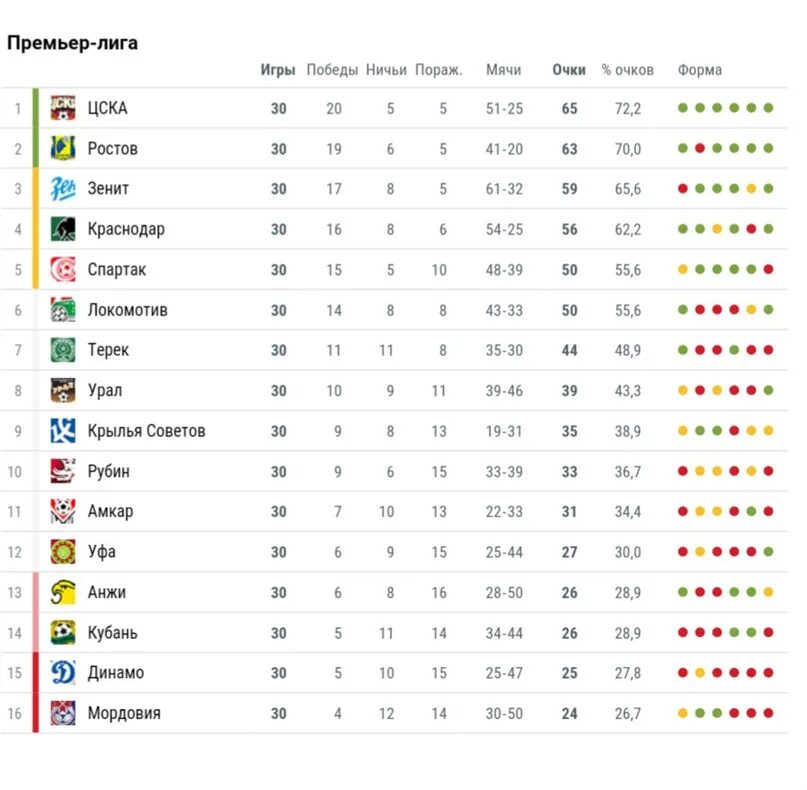
Task: Click the Кубань team name
Action: (x=113, y=633)
